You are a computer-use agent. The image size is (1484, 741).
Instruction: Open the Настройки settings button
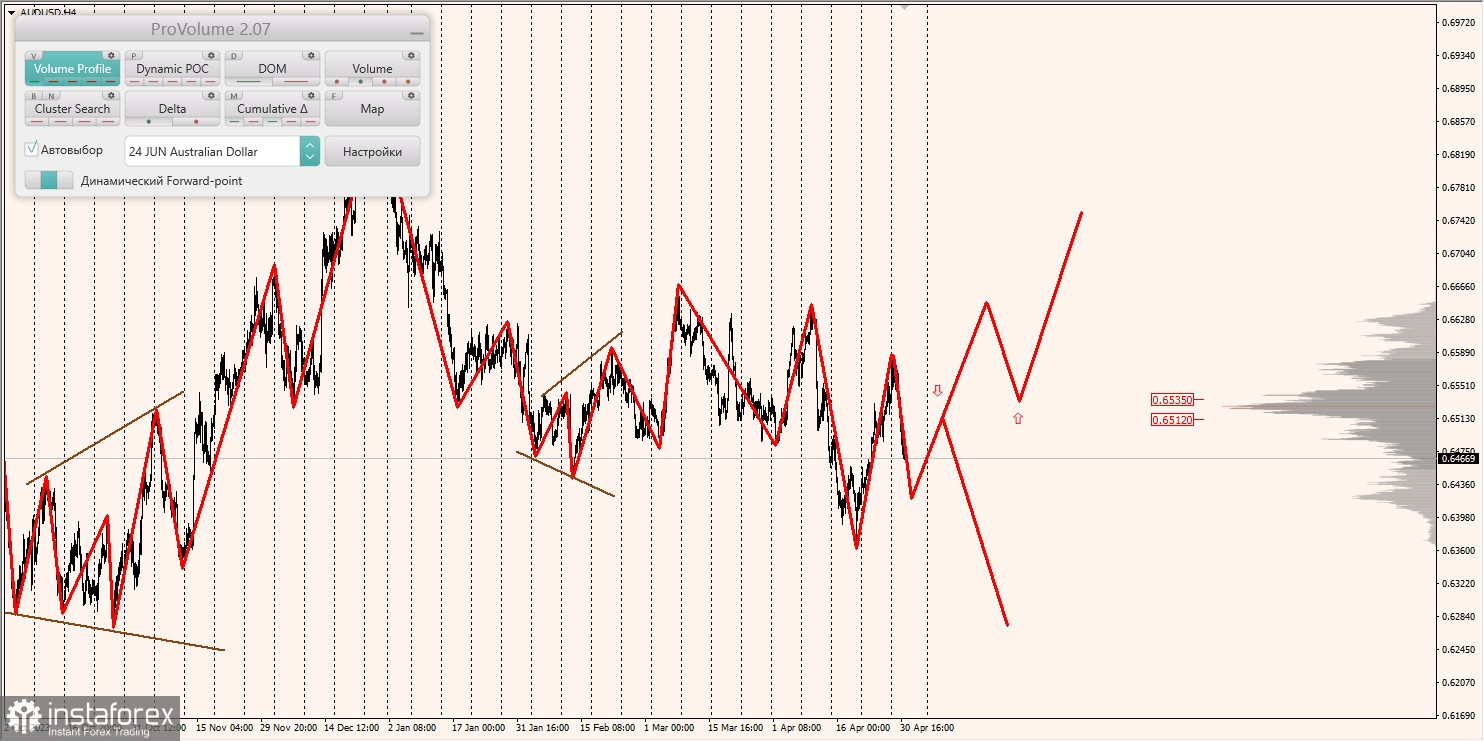coord(372,151)
